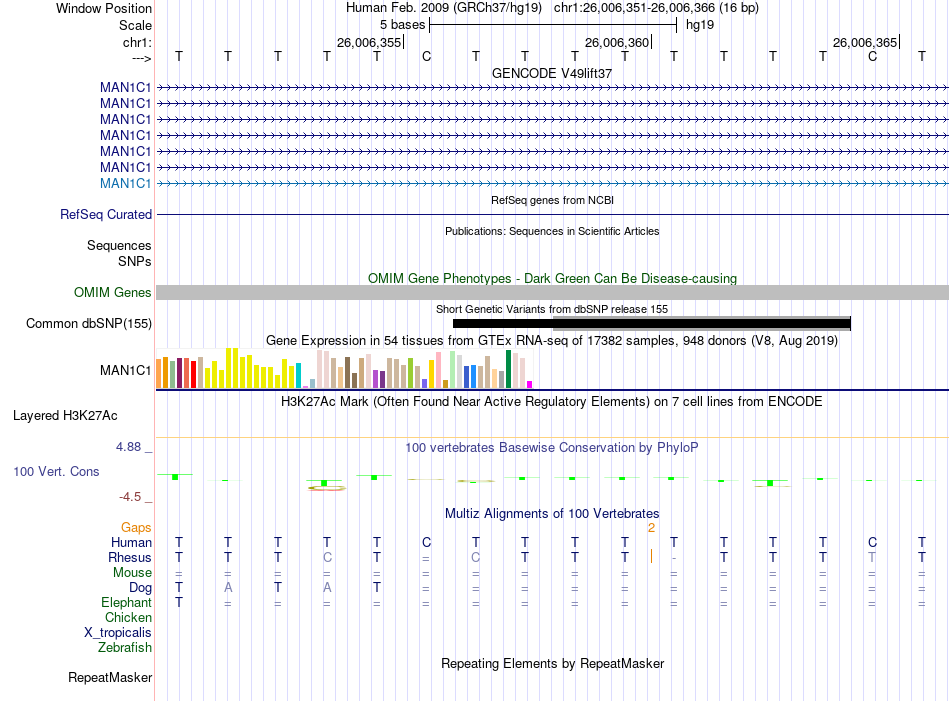Click the orange insertion bar in the Rhesus row

651,556
